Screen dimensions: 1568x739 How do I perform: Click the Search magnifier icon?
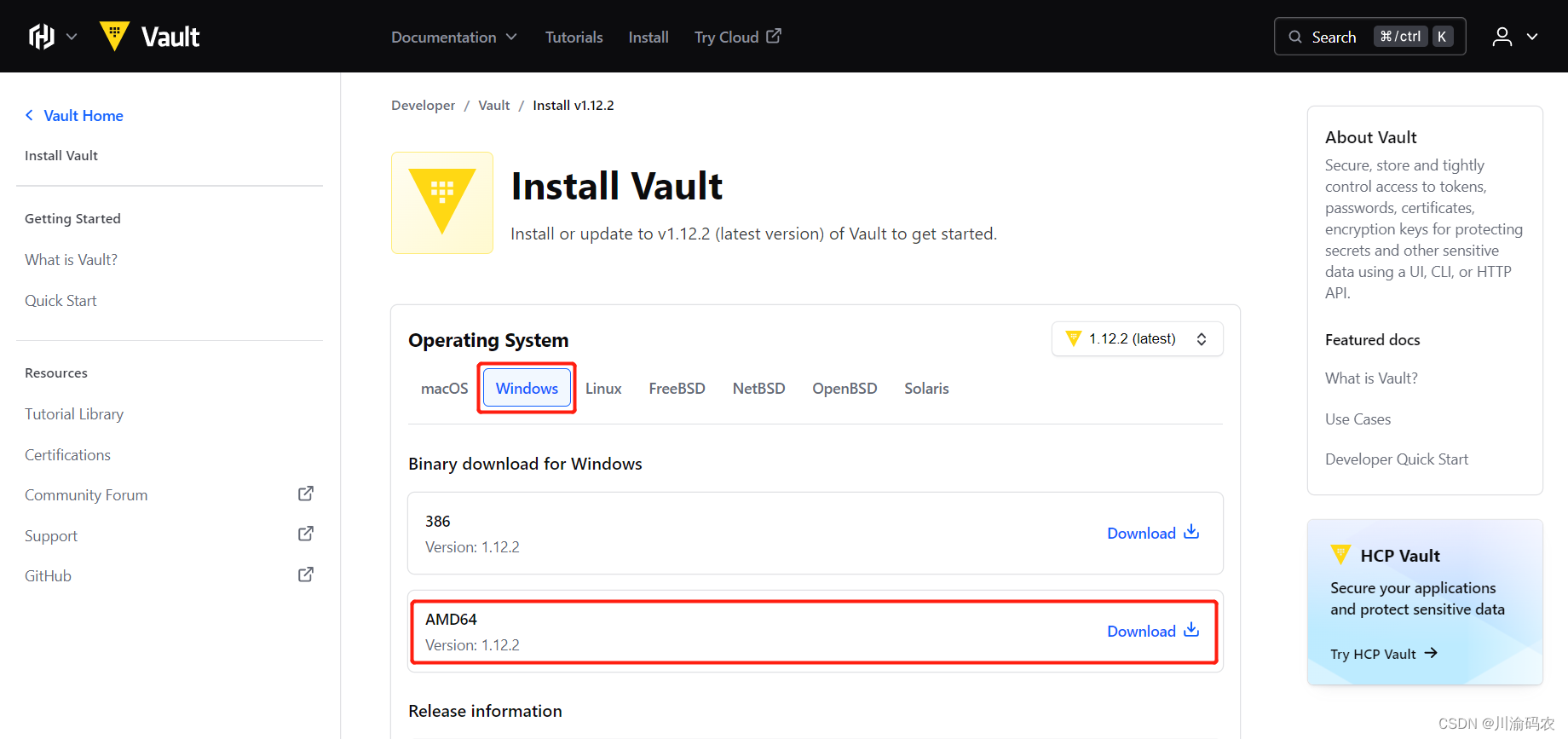point(1295,37)
